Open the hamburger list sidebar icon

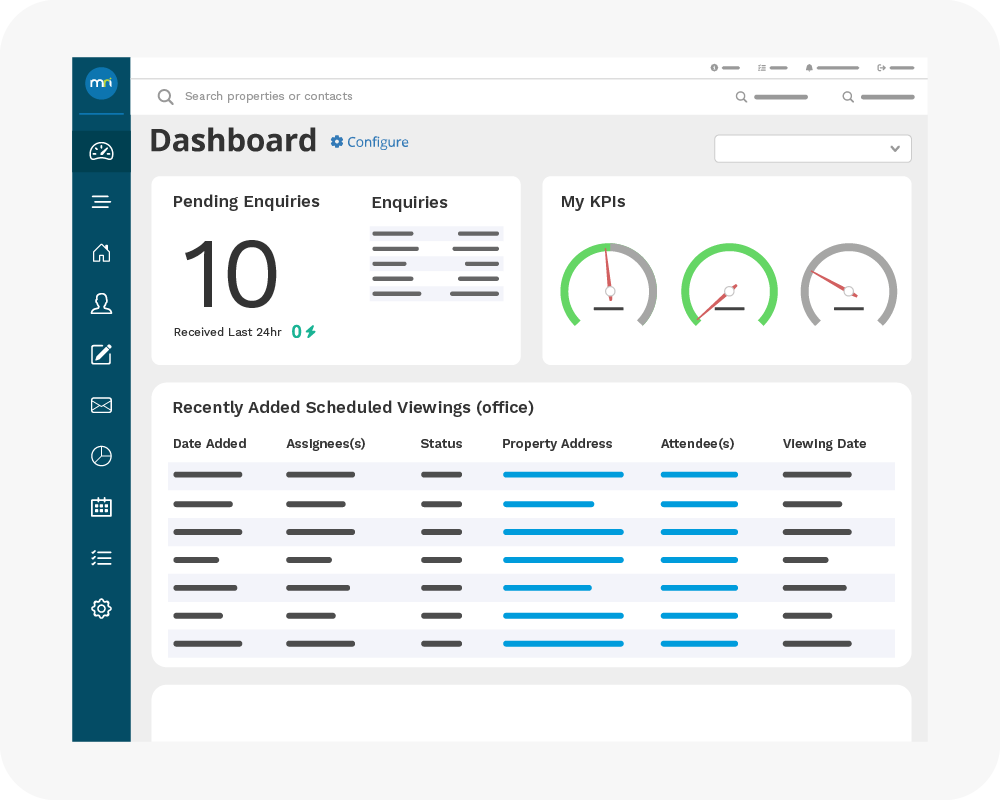[101, 202]
